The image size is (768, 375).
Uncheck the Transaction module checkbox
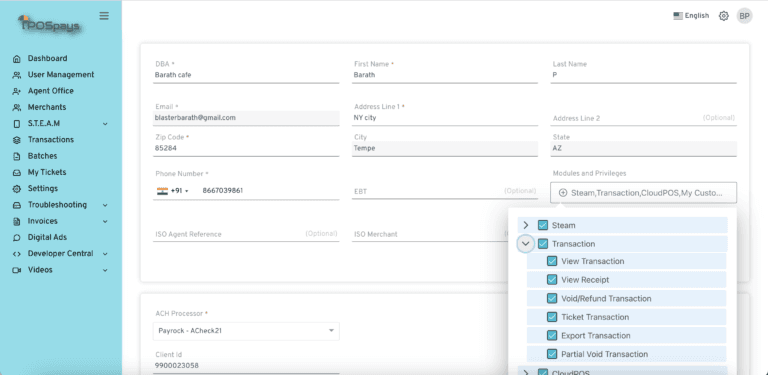pos(543,244)
